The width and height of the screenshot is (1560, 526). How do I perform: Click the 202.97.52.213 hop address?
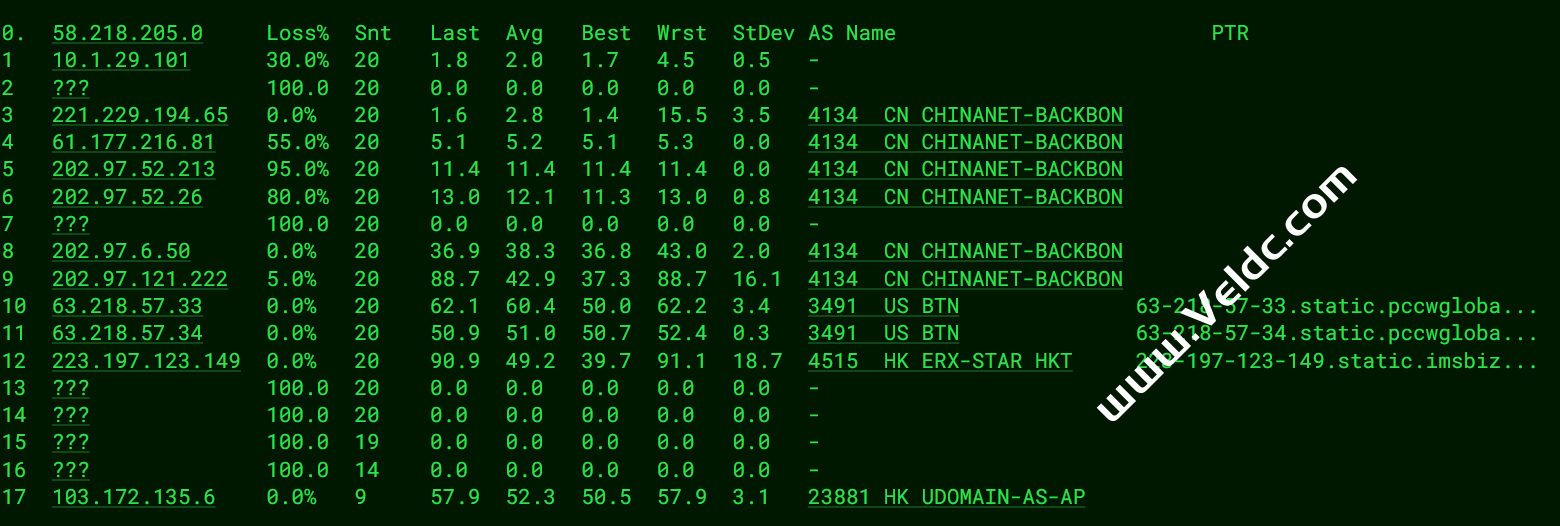point(134,169)
